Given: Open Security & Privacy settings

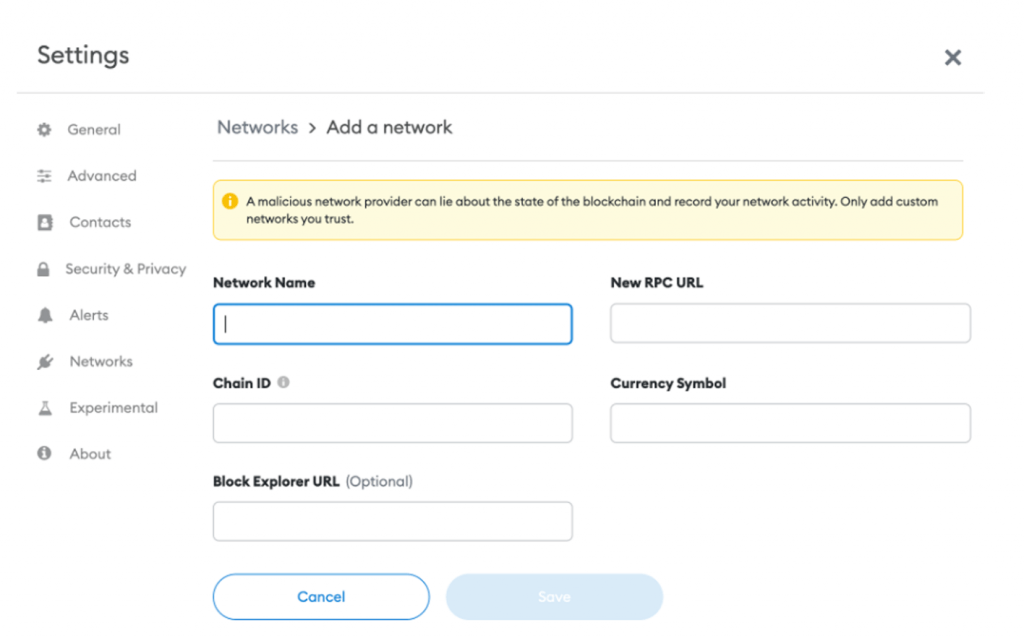Looking at the screenshot, I should [125, 269].
